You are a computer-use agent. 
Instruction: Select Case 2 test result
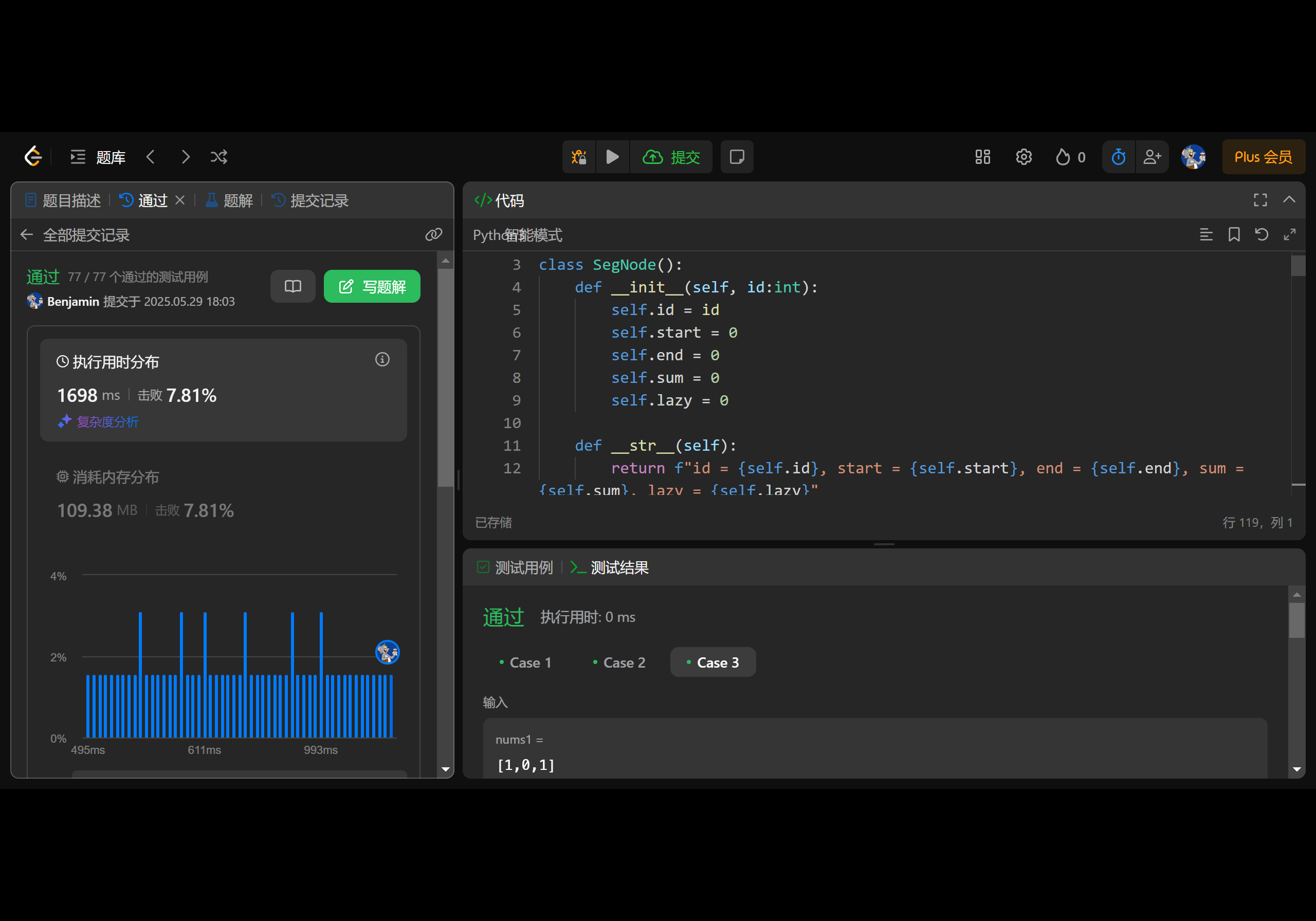pos(618,662)
